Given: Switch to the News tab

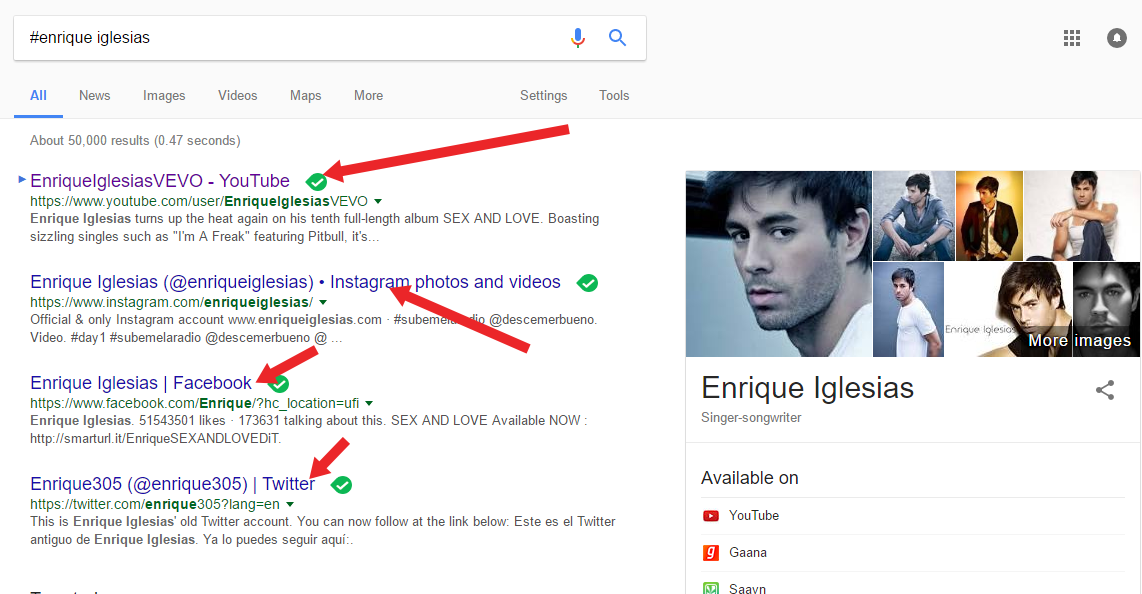Looking at the screenshot, I should click(95, 95).
